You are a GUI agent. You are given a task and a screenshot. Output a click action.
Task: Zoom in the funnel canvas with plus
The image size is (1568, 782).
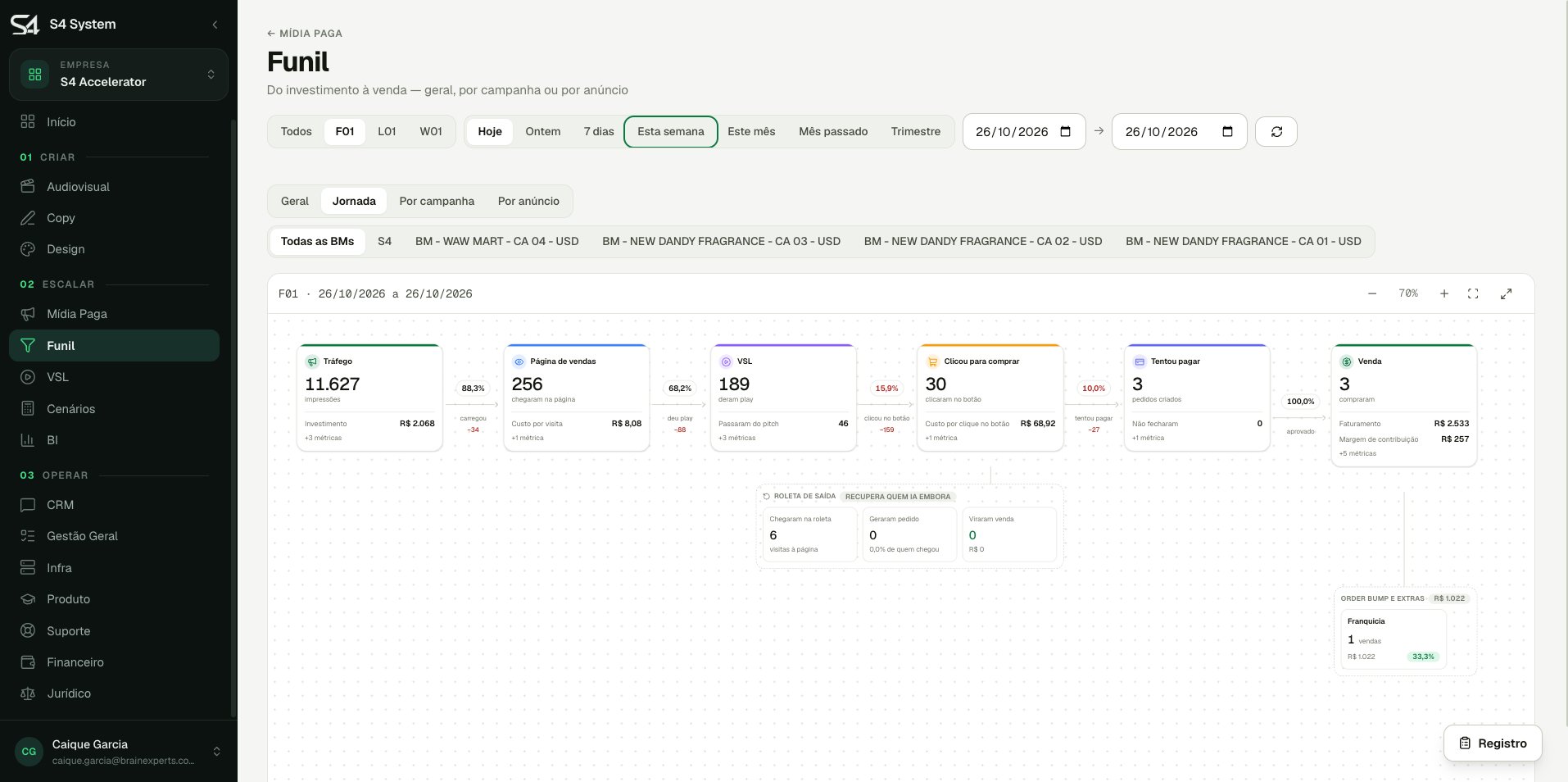(1444, 293)
